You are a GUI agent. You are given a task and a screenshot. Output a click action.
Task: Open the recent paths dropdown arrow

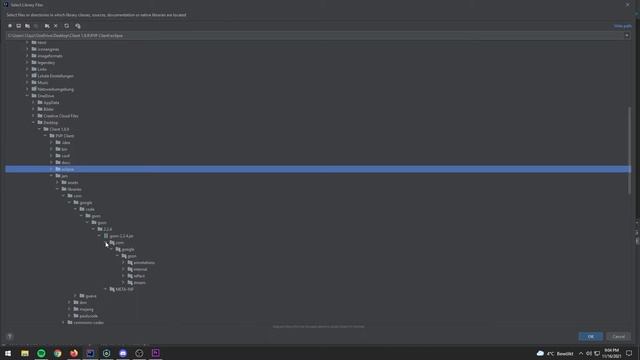click(x=627, y=36)
